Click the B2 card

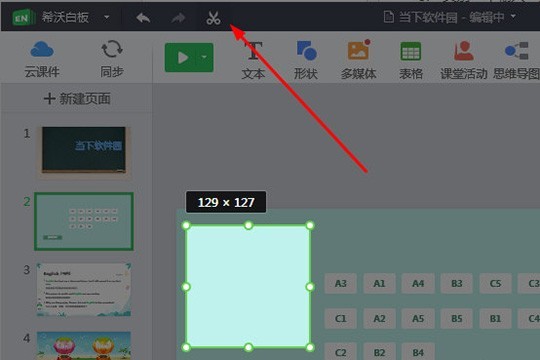(x=379, y=352)
